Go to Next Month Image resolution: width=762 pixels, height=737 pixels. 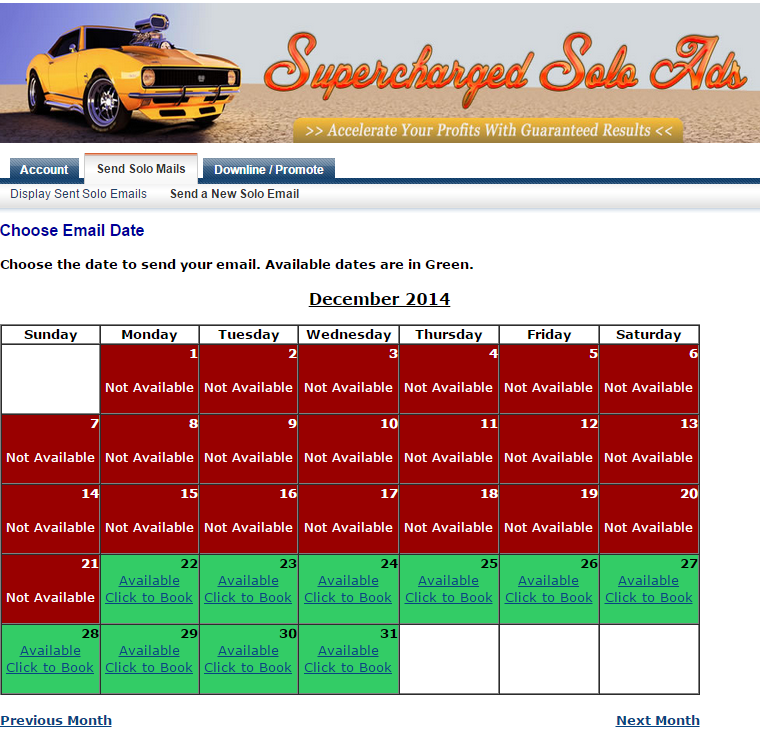point(658,720)
